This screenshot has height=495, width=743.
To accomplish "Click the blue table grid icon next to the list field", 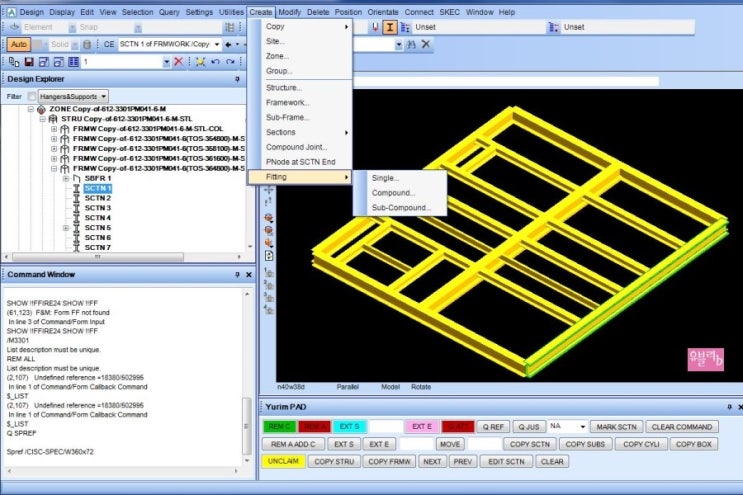I will tap(73, 62).
